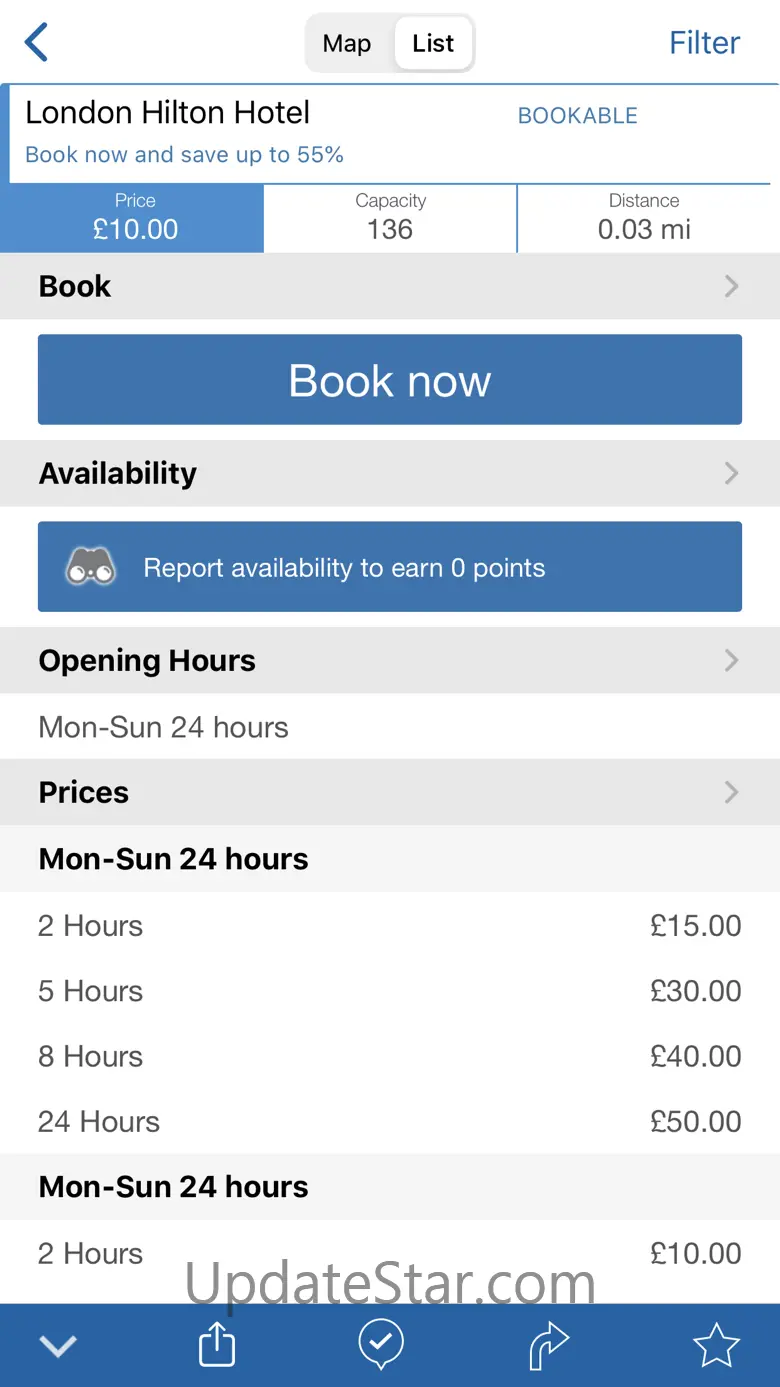Tap the share icon in bottom bar
This screenshot has height=1387, width=780.
217,1346
